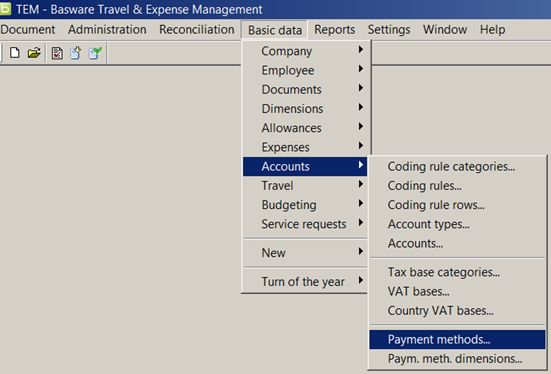The image size is (551, 374).
Task: Click the document with red checkmark icon
Action: pyautogui.click(x=57, y=53)
